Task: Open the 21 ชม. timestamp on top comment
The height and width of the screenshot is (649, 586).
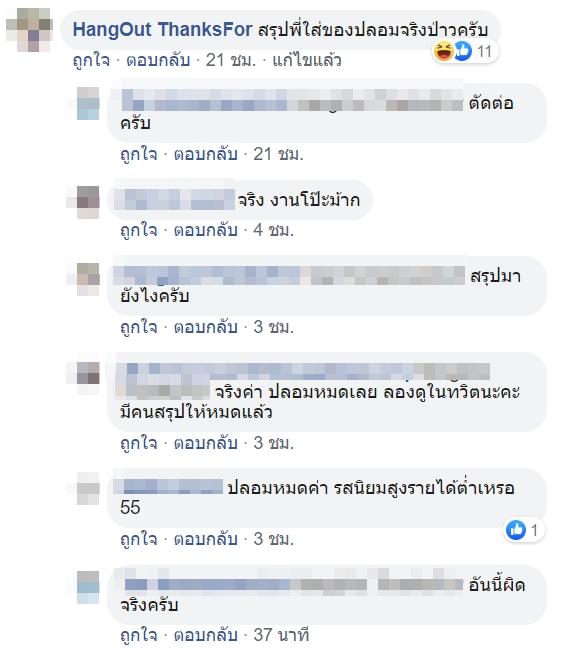Action: pyautogui.click(x=231, y=60)
